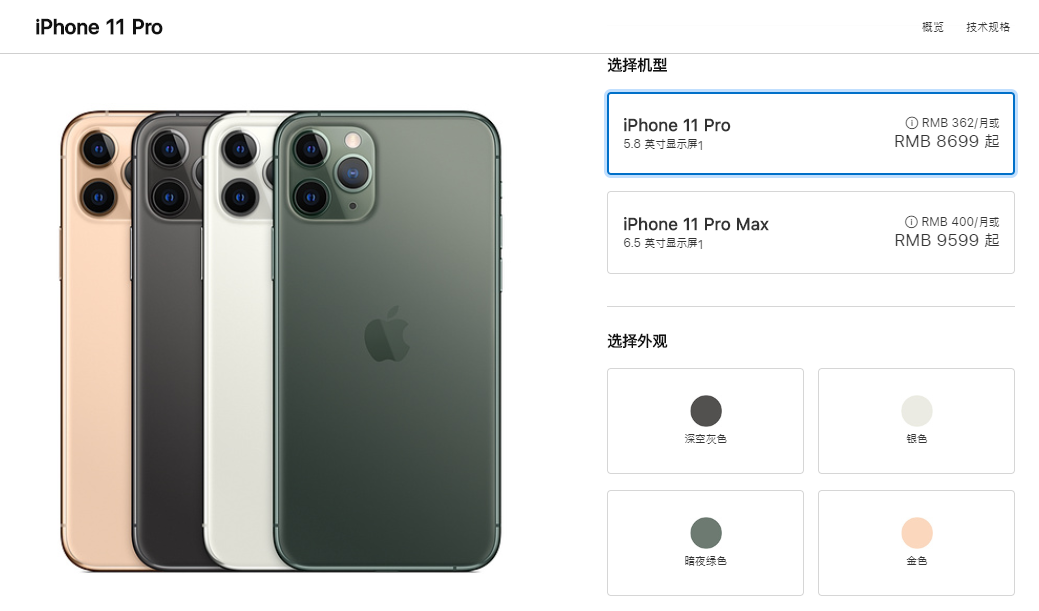Viewport: 1039px width, 611px height.
Task: Click the RMB 9599 起 price text
Action: [946, 240]
